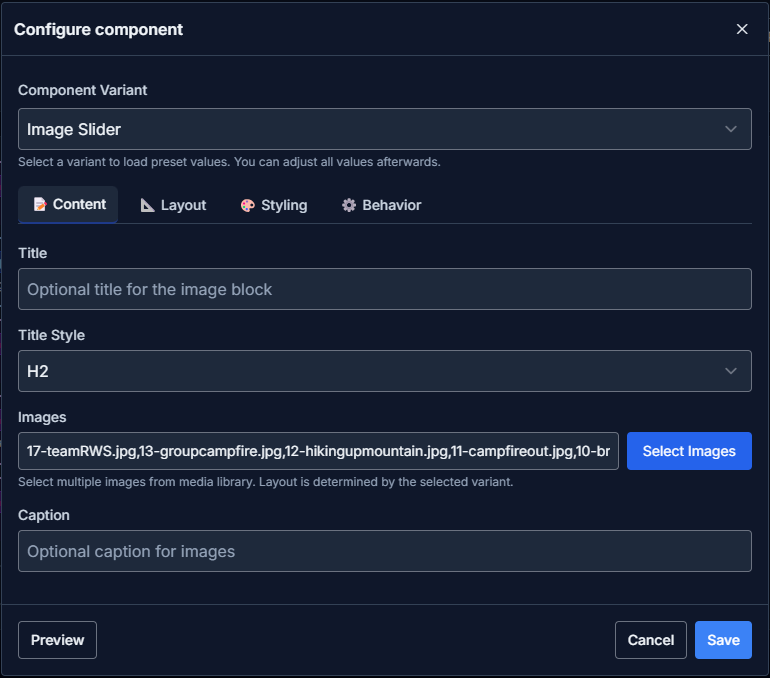This screenshot has width=770, height=678.
Task: Click the color palette icon beside Styling
Action: click(x=248, y=205)
